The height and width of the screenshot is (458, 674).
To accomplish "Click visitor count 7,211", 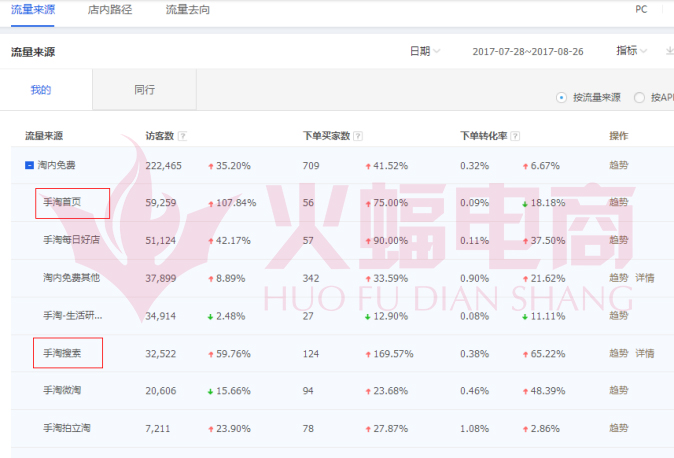I will coord(158,429).
